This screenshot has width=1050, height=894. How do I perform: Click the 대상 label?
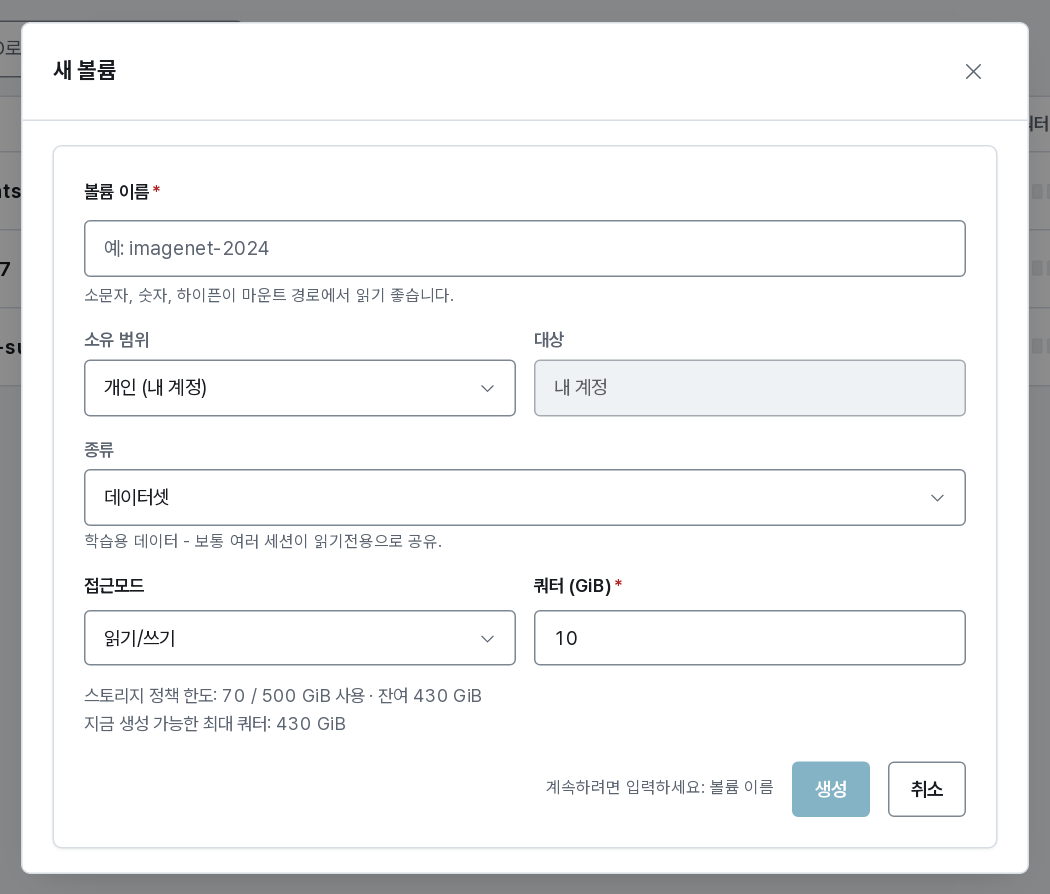point(549,340)
